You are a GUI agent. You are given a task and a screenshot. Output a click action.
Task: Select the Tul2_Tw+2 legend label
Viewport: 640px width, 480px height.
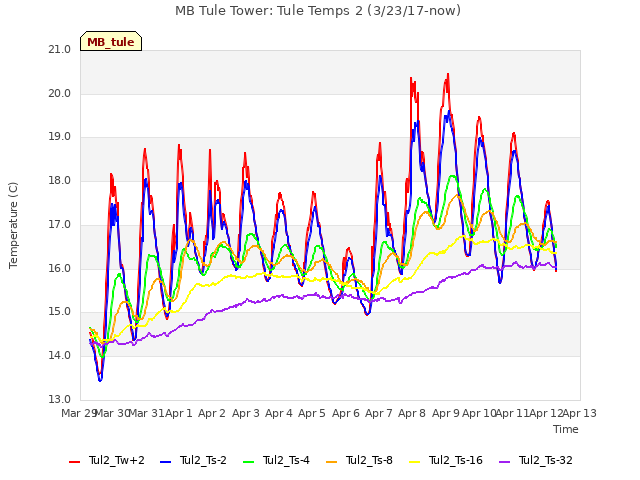[x=117, y=460]
